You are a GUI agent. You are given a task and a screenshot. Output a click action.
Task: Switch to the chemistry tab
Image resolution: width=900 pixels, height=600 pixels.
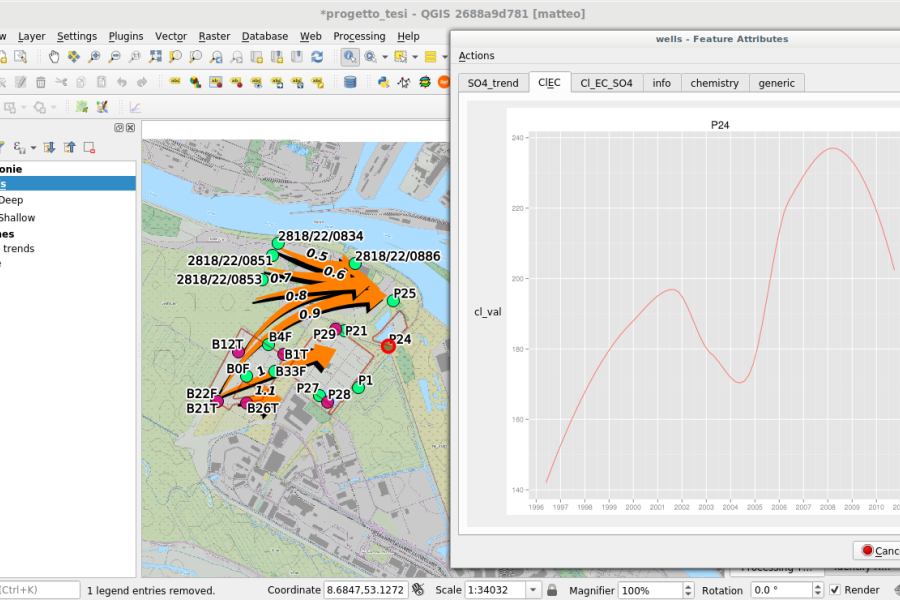[715, 83]
